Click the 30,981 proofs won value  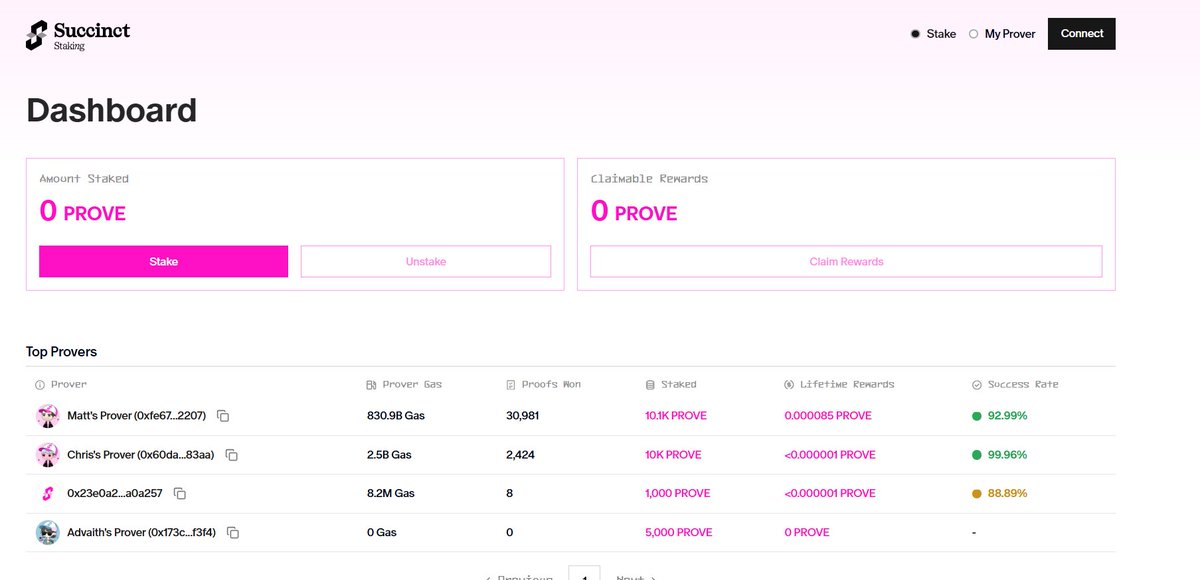(523, 416)
